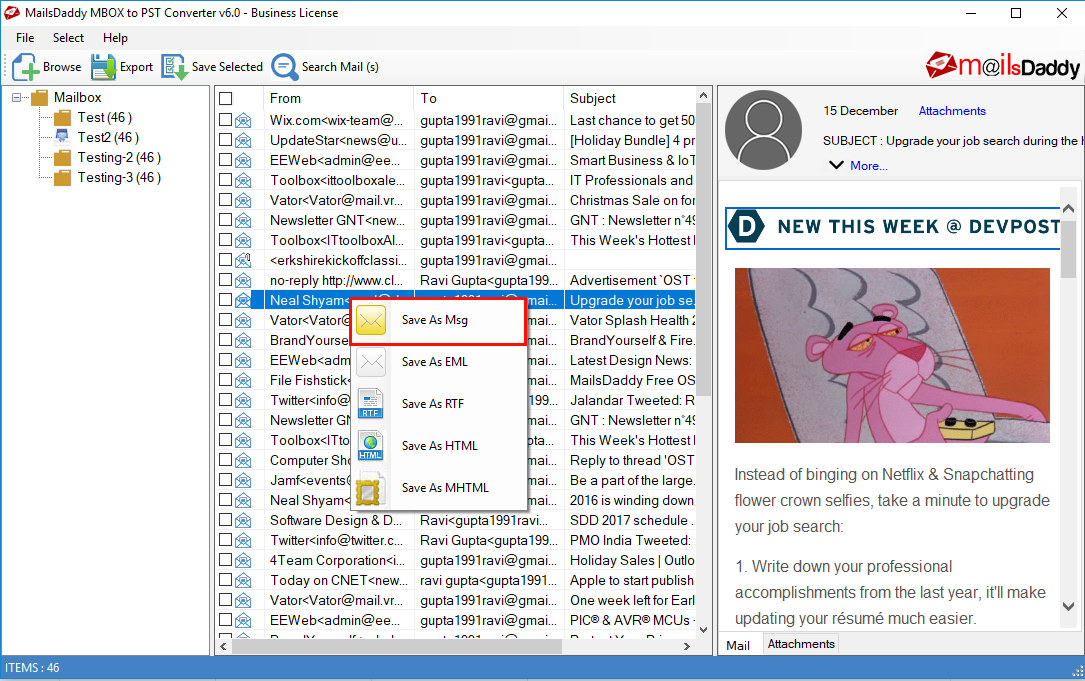Click the Save As HTML globe icon
Image resolution: width=1085 pixels, height=681 pixels.
(x=371, y=446)
